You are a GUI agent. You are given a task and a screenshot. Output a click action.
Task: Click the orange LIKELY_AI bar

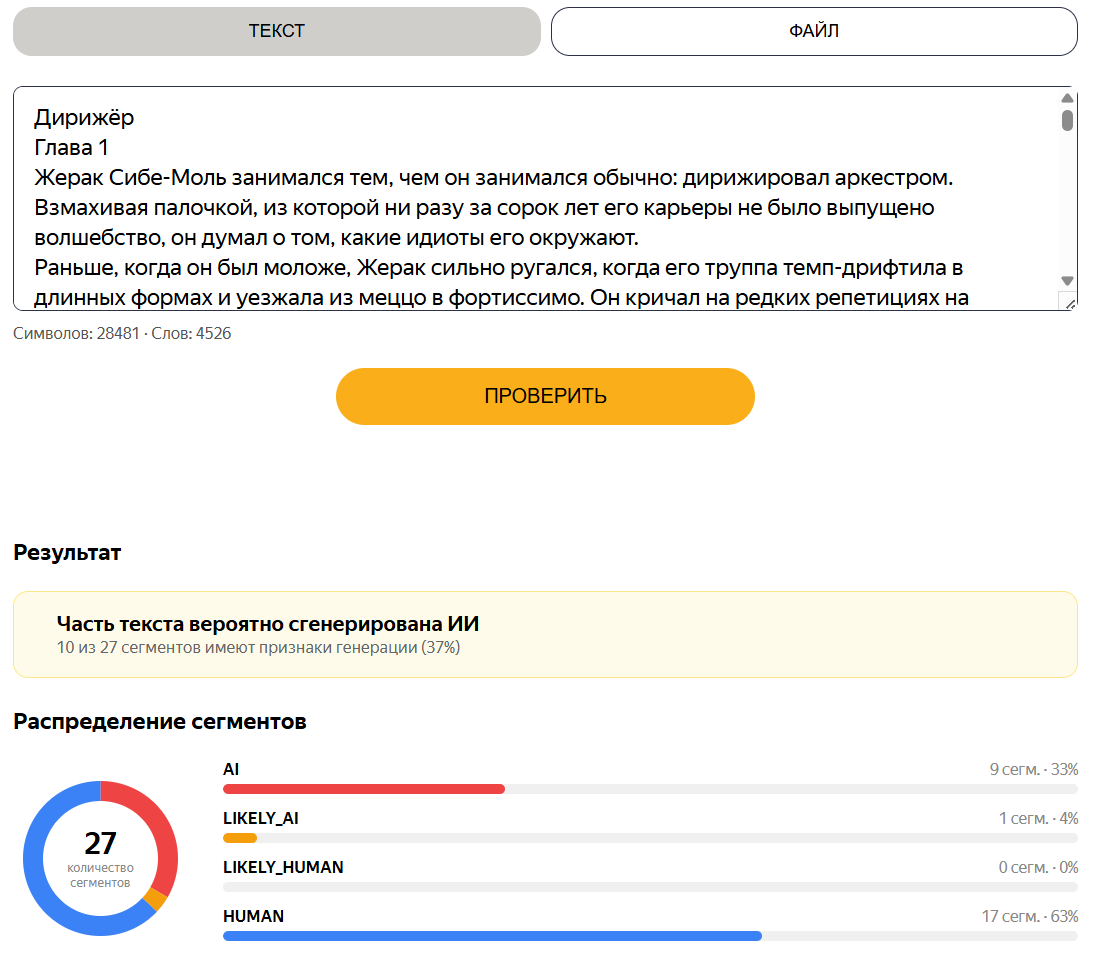pos(239,838)
